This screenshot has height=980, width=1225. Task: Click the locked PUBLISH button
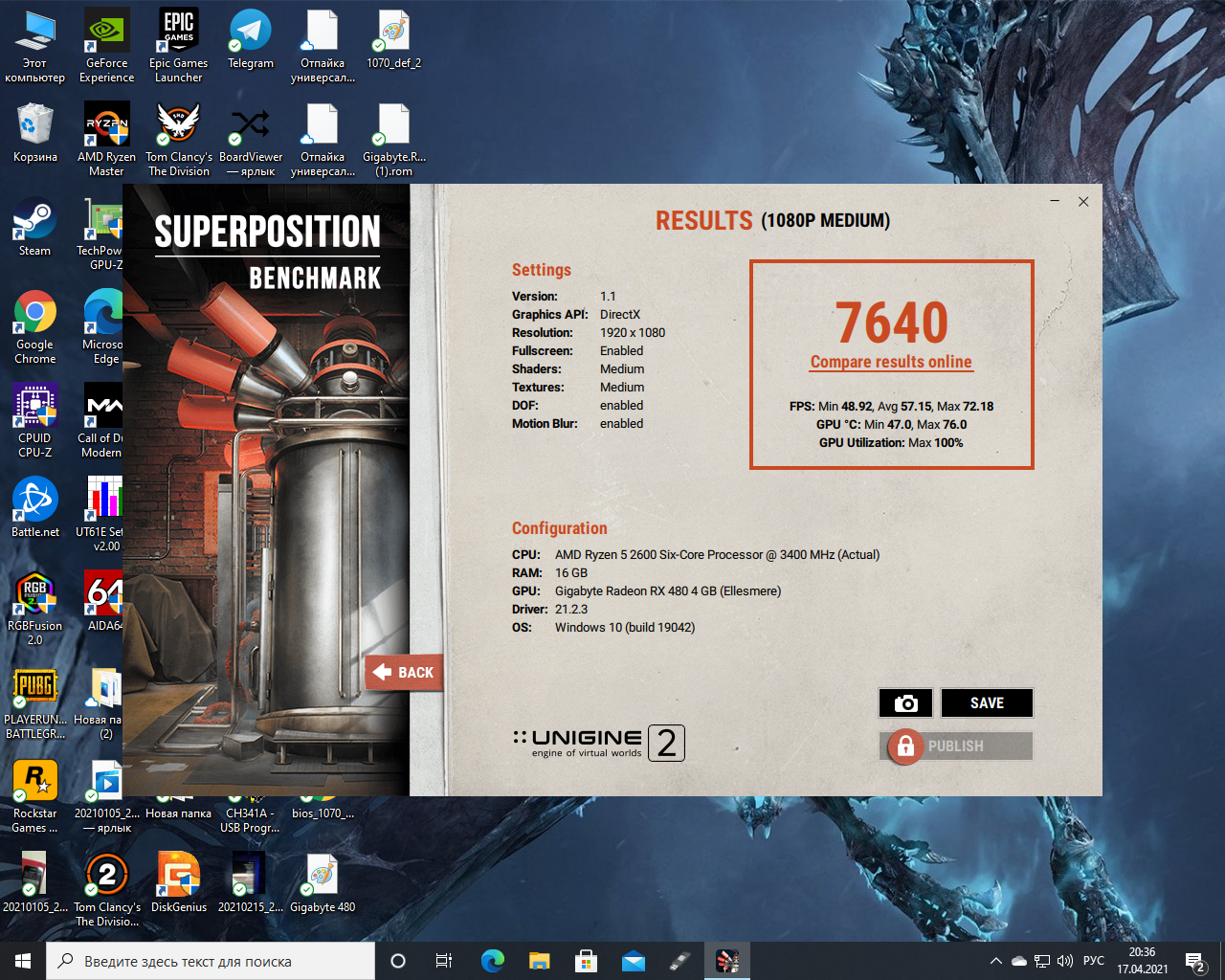(955, 746)
